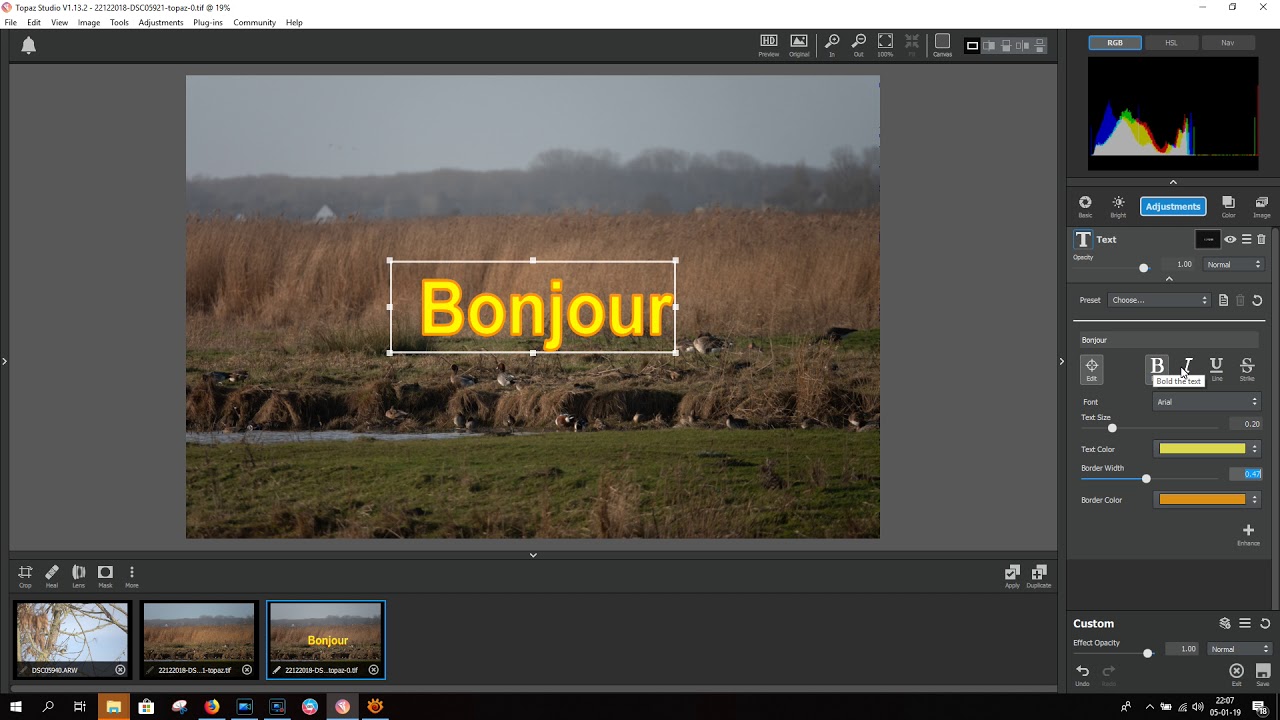The width and height of the screenshot is (1280, 720).
Task: Click the notification bell icon
Action: point(29,45)
